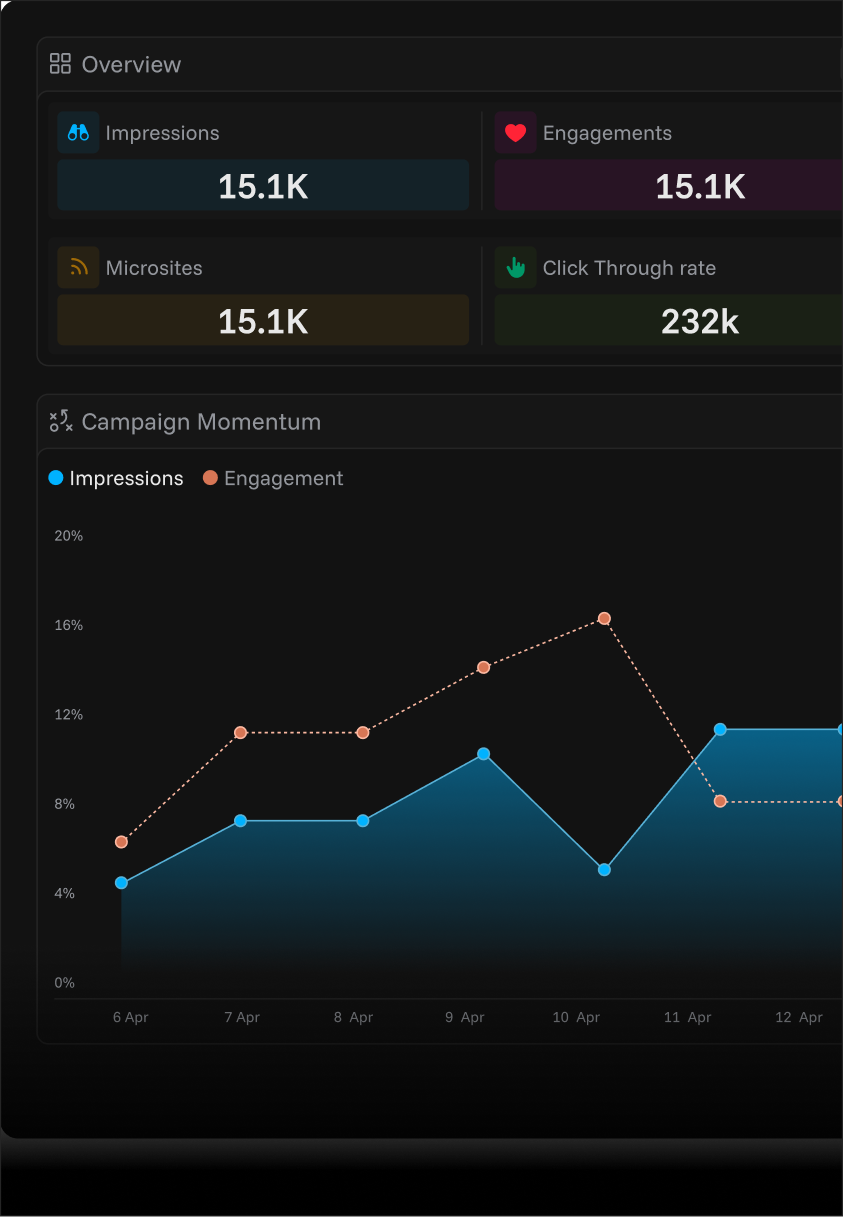Click the 8% y-axis label
The height and width of the screenshot is (1217, 843).
[65, 804]
